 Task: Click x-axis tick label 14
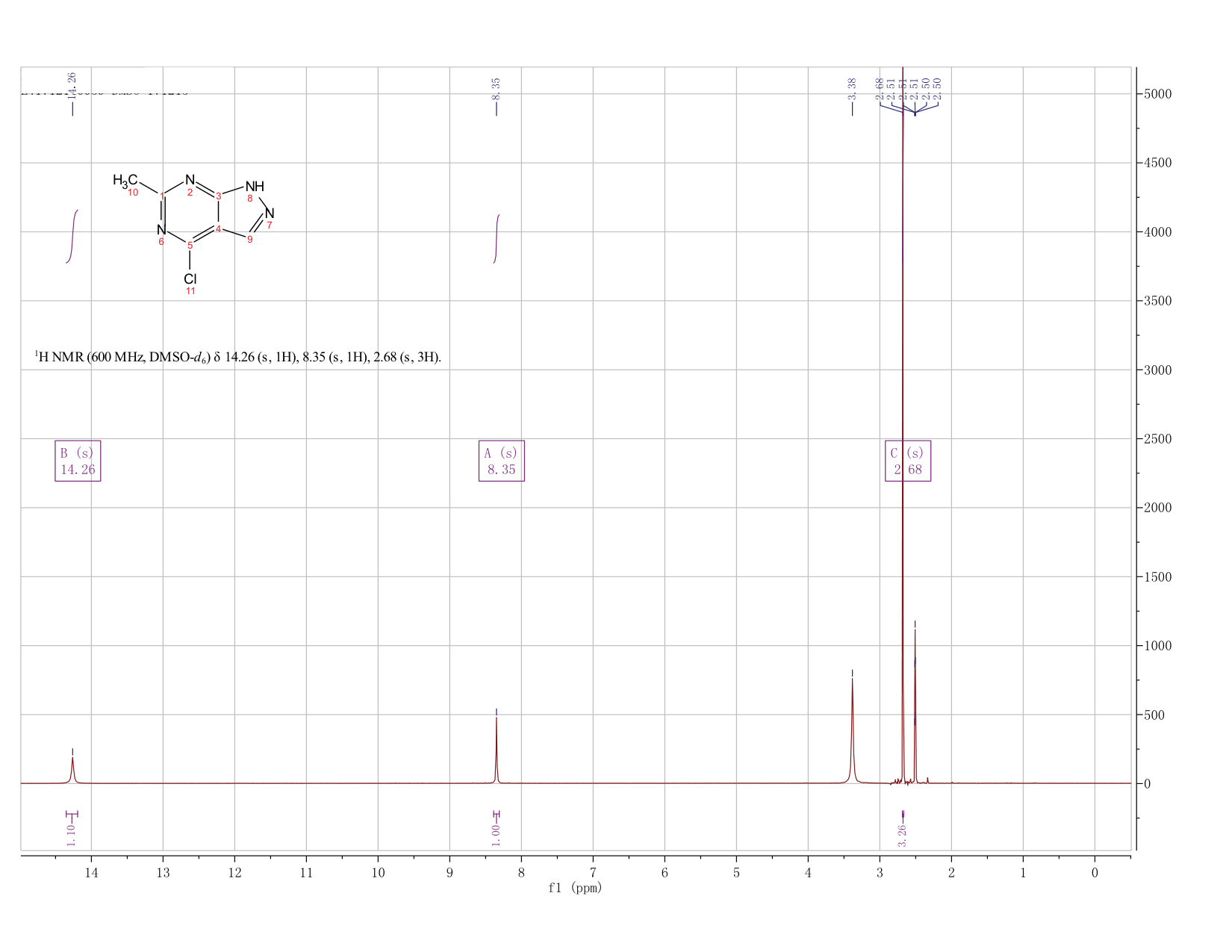point(91,873)
